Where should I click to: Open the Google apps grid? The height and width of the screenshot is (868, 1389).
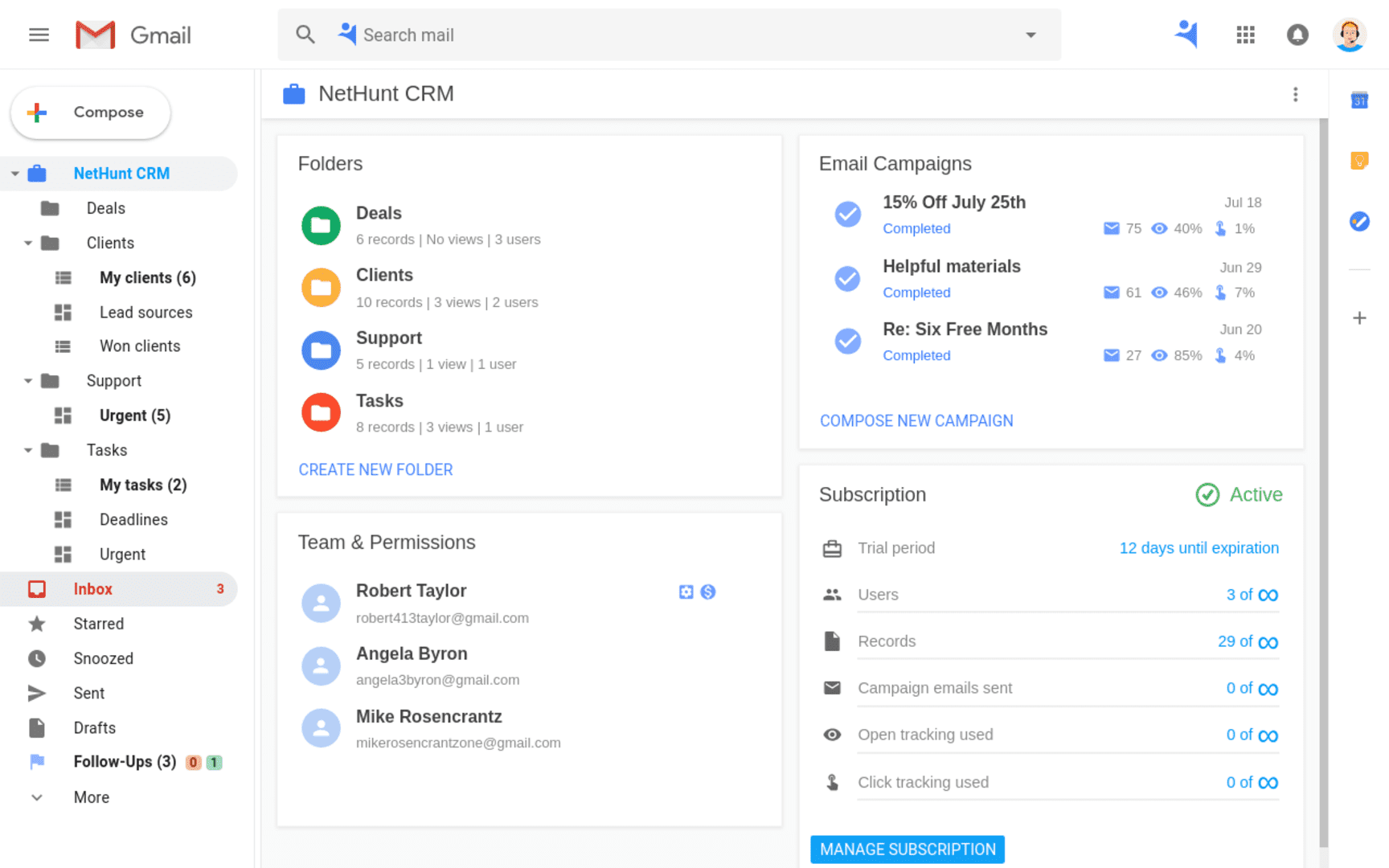[1245, 35]
